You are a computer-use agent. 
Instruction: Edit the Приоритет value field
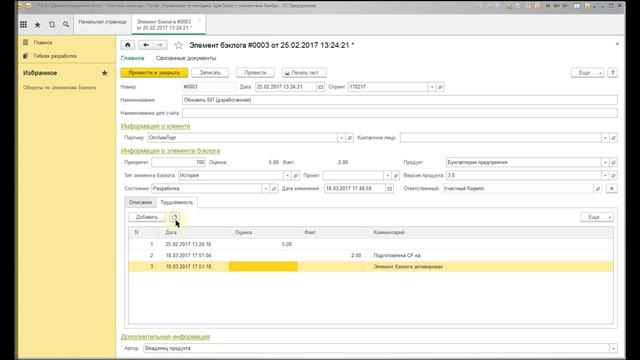[178, 162]
